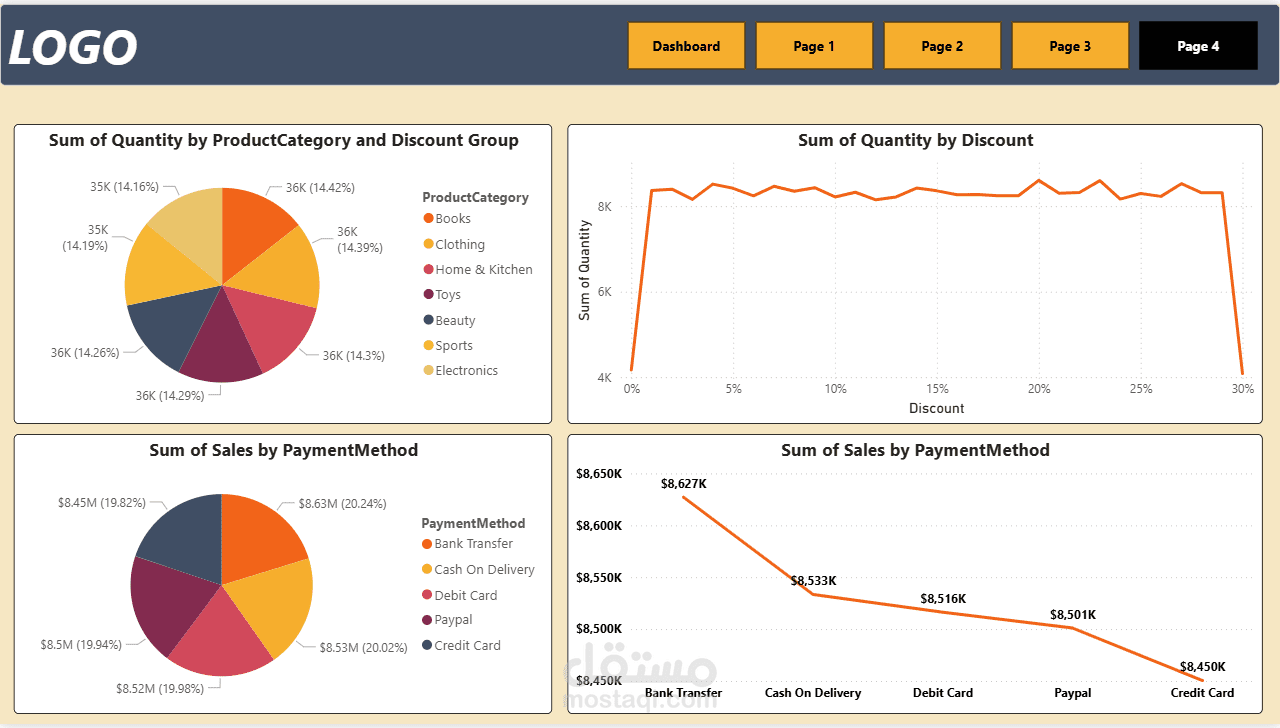Select Sports legend item

tap(448, 346)
